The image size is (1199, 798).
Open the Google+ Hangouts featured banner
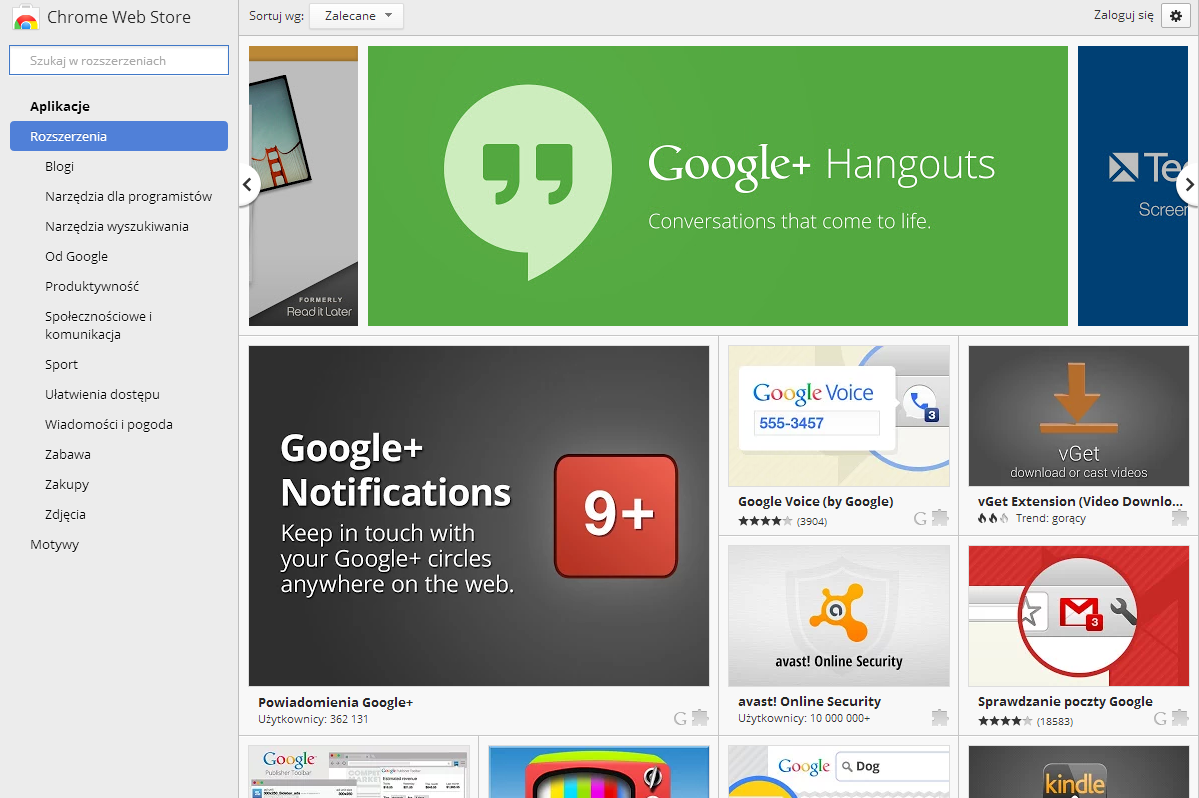(717, 186)
